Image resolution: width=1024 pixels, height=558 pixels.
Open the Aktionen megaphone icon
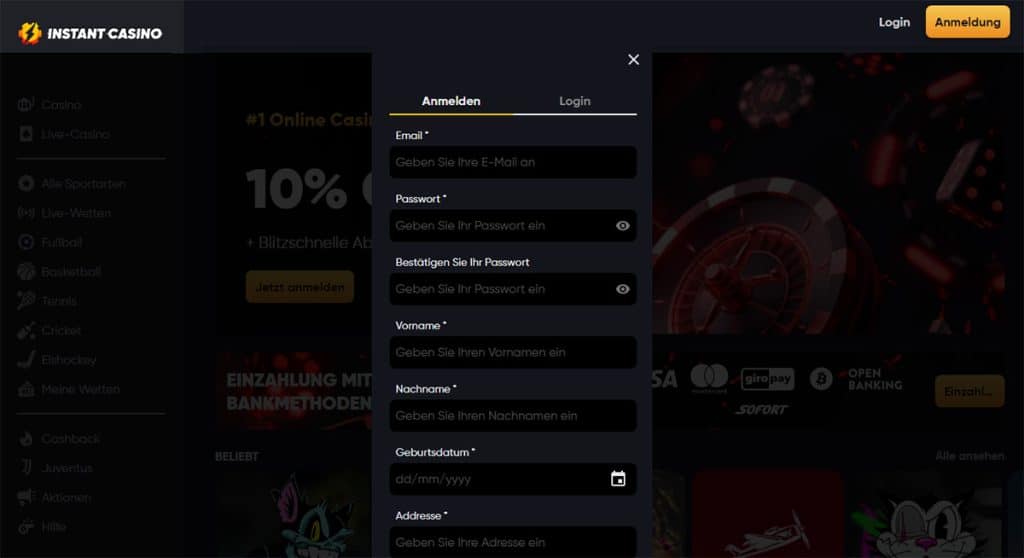point(26,497)
